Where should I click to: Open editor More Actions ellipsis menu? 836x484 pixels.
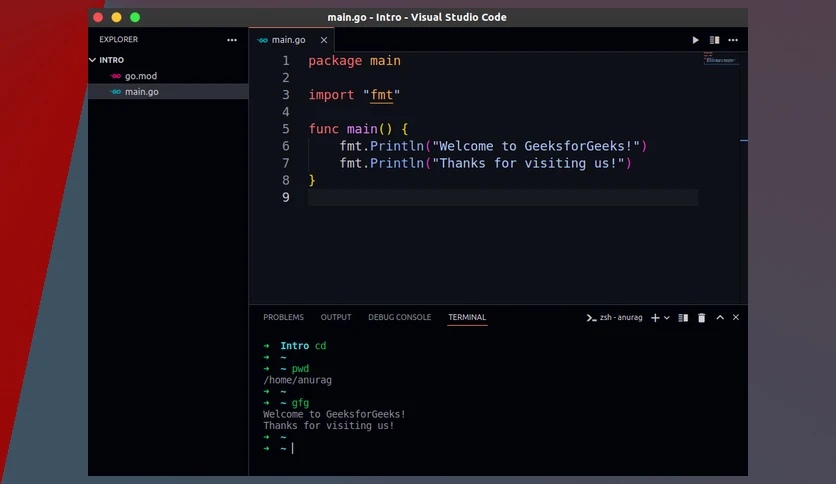733,40
